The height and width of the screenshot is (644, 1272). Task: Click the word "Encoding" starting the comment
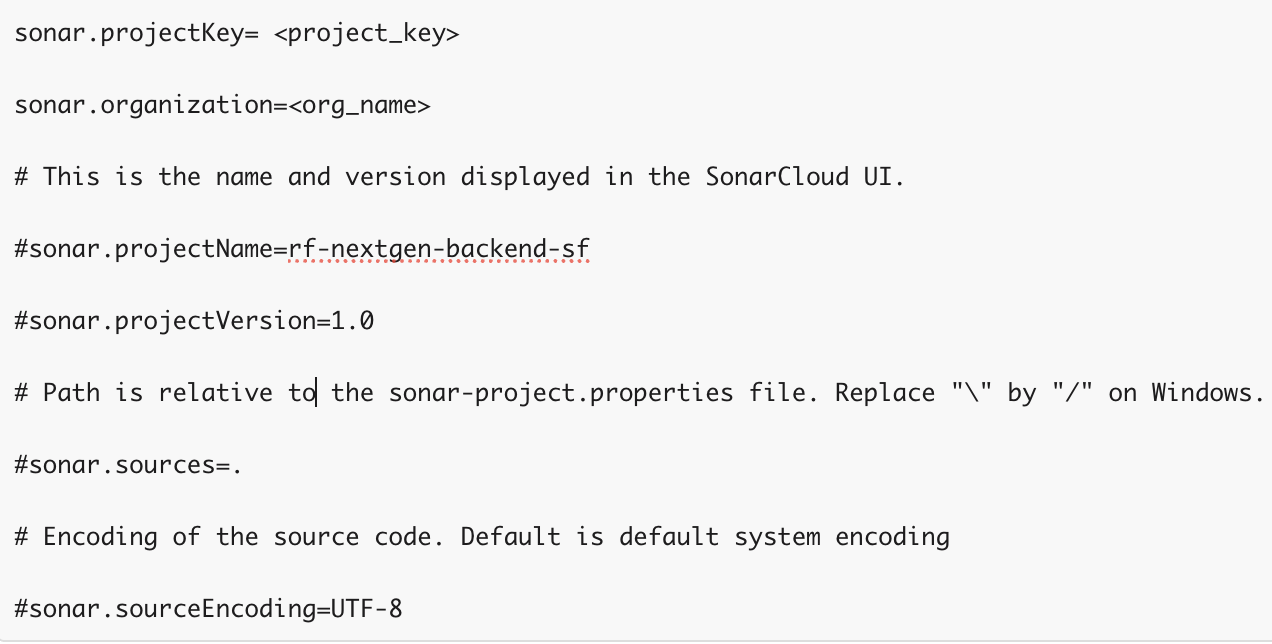[x=100, y=537]
